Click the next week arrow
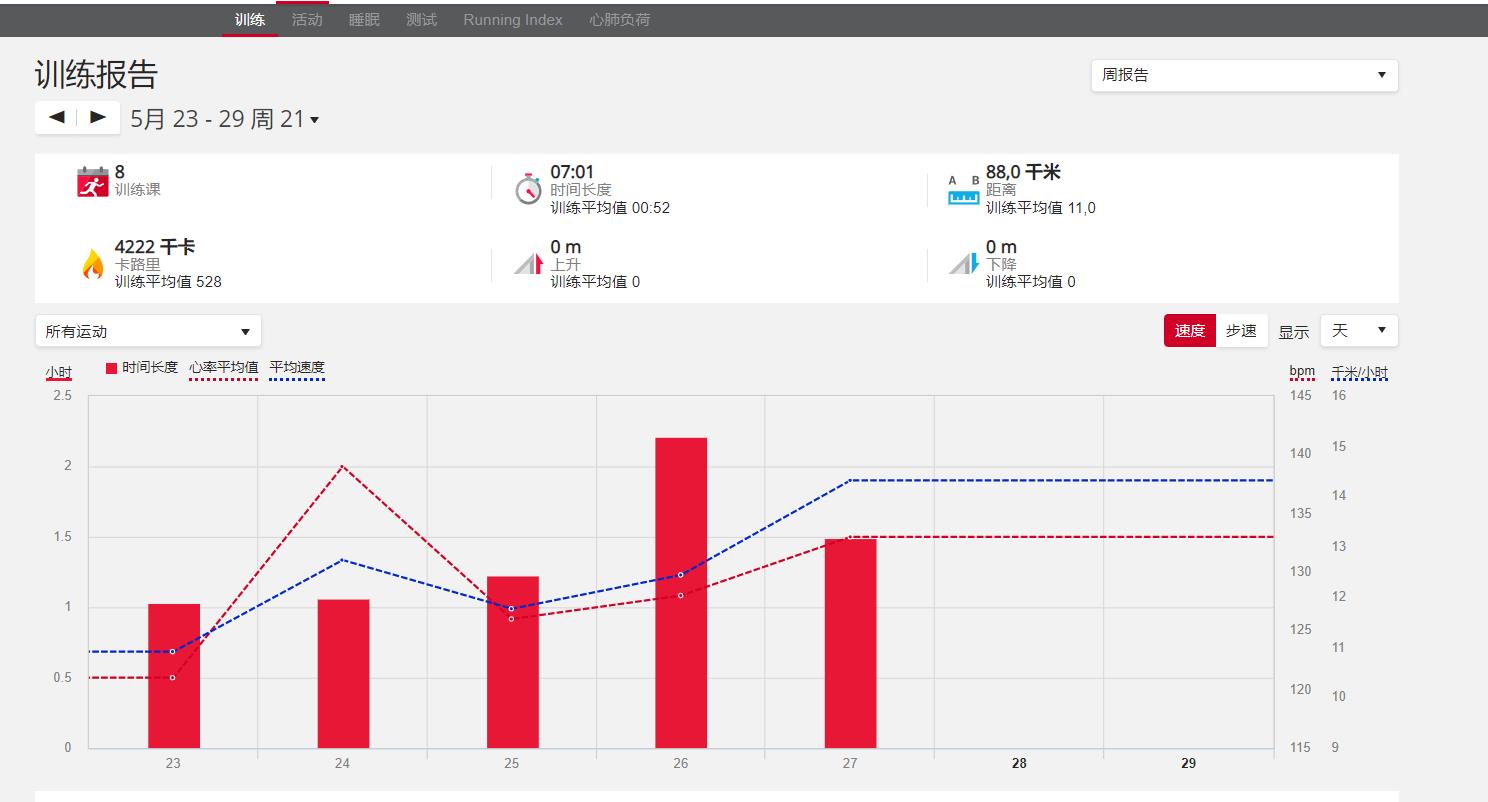Image resolution: width=1488 pixels, height=802 pixels. pyautogui.click(x=96, y=117)
